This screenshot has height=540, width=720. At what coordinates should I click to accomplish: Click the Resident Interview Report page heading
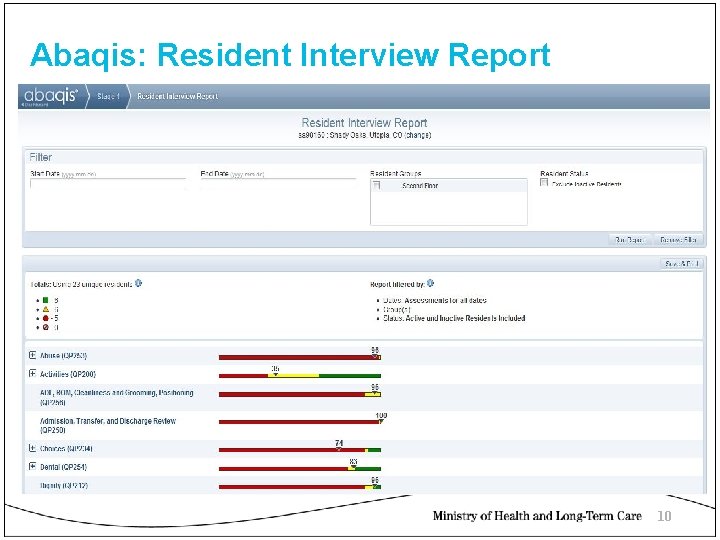tap(364, 123)
